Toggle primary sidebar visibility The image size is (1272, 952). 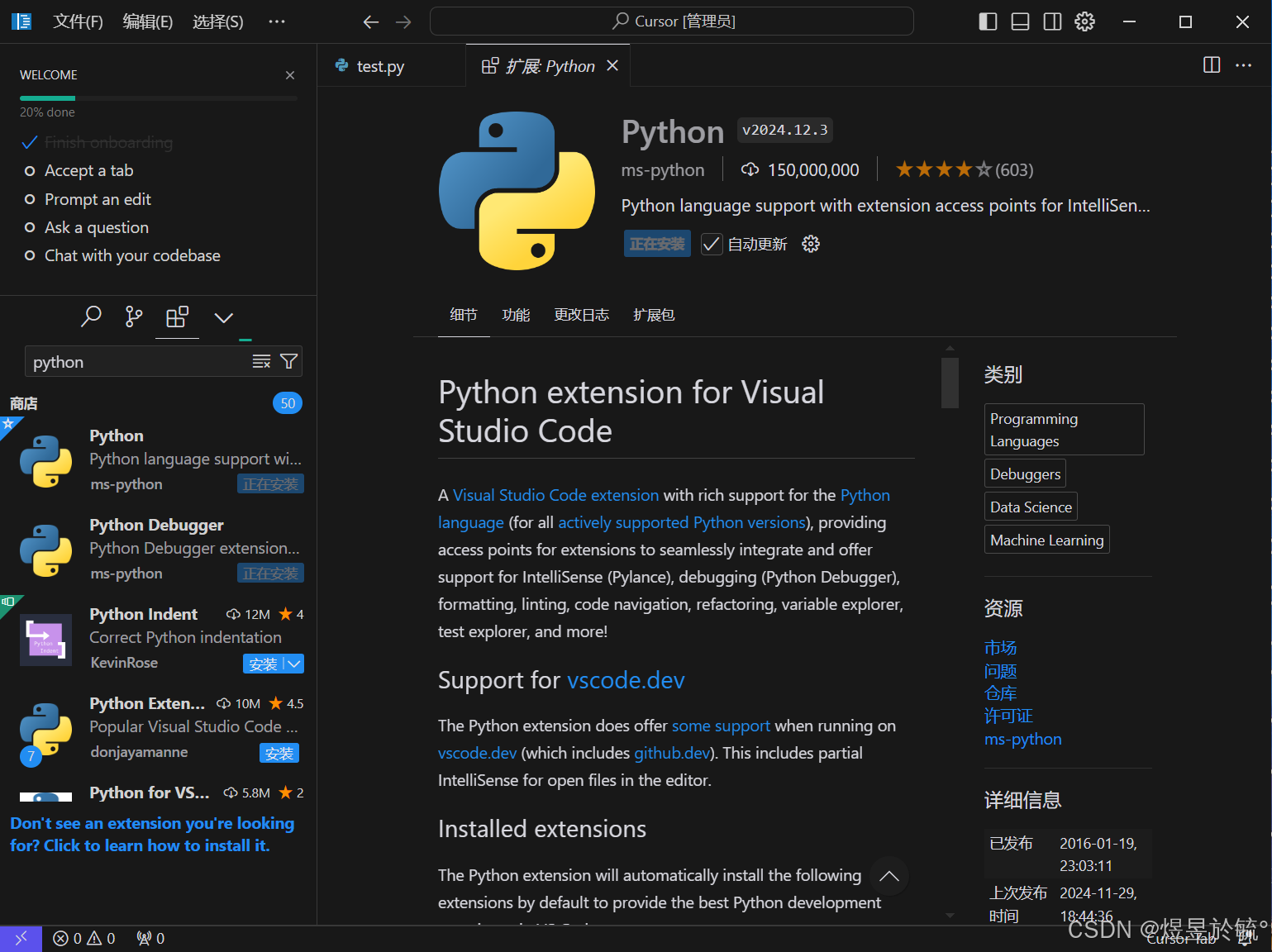coord(988,21)
